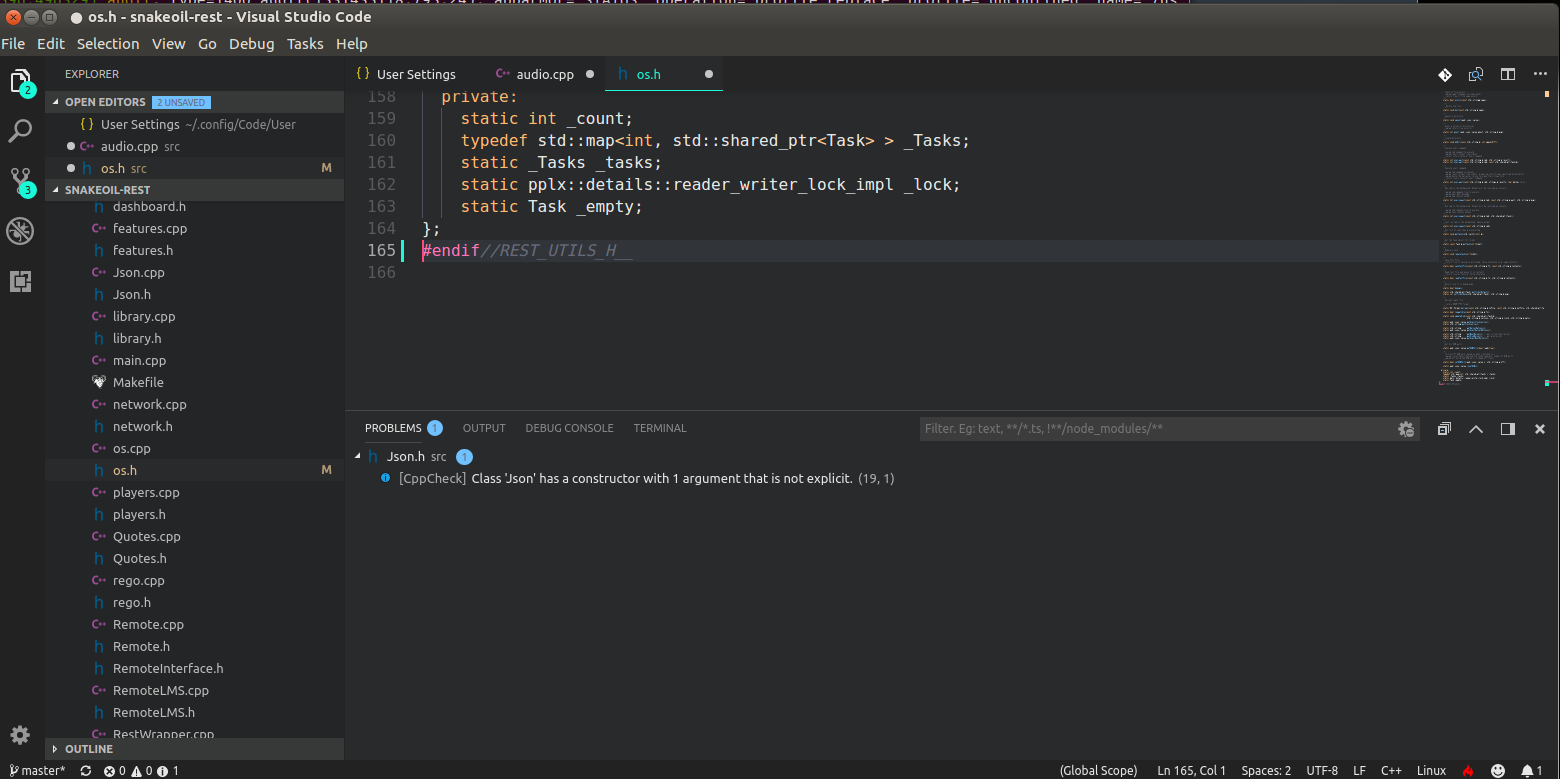Switch to the Terminal panel tab
Viewport: 1560px width, 779px height.
tap(660, 428)
